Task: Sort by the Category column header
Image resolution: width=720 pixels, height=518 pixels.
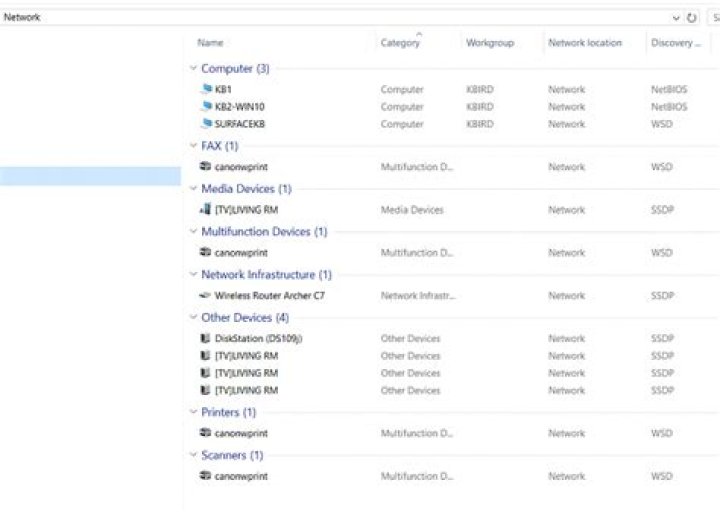Action: coord(400,43)
